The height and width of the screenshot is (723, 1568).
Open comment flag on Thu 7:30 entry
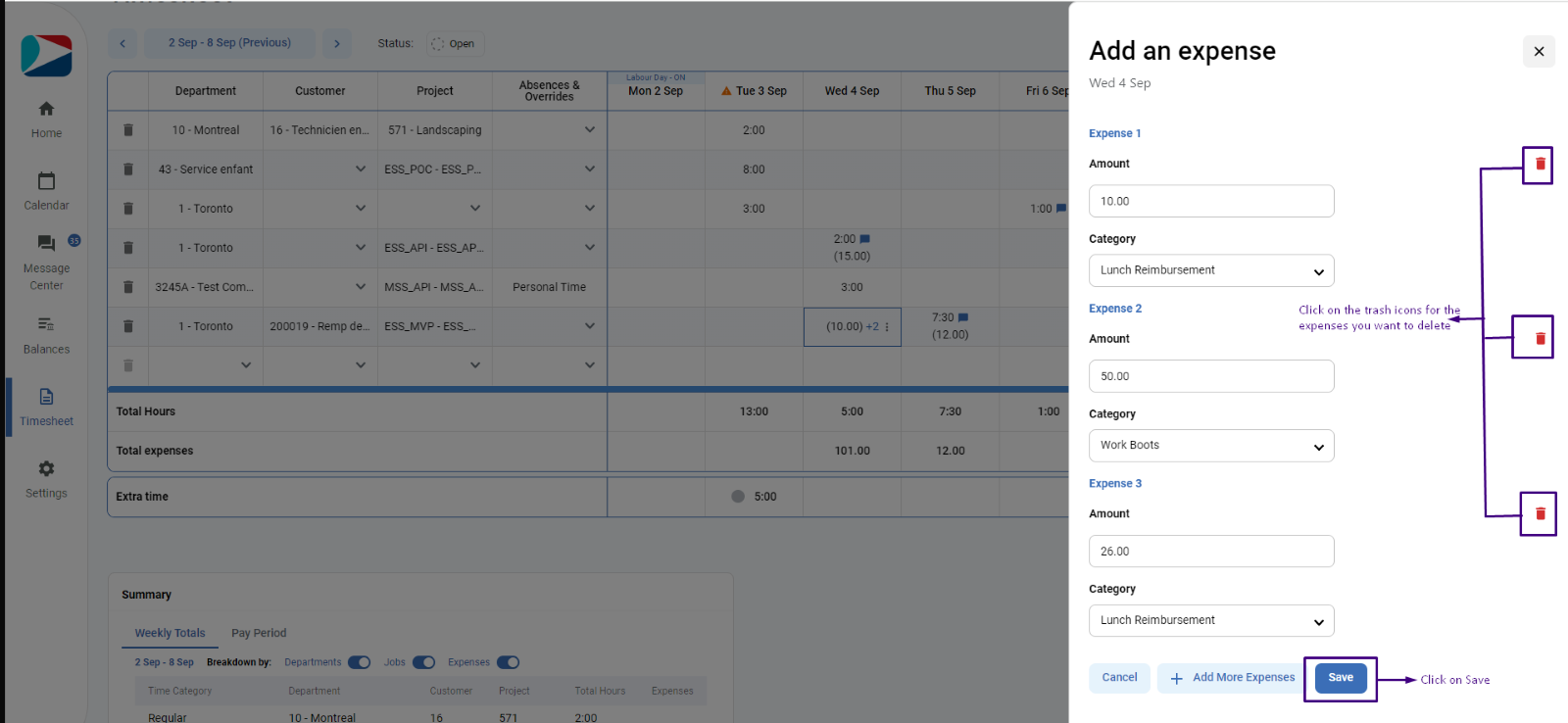point(962,317)
